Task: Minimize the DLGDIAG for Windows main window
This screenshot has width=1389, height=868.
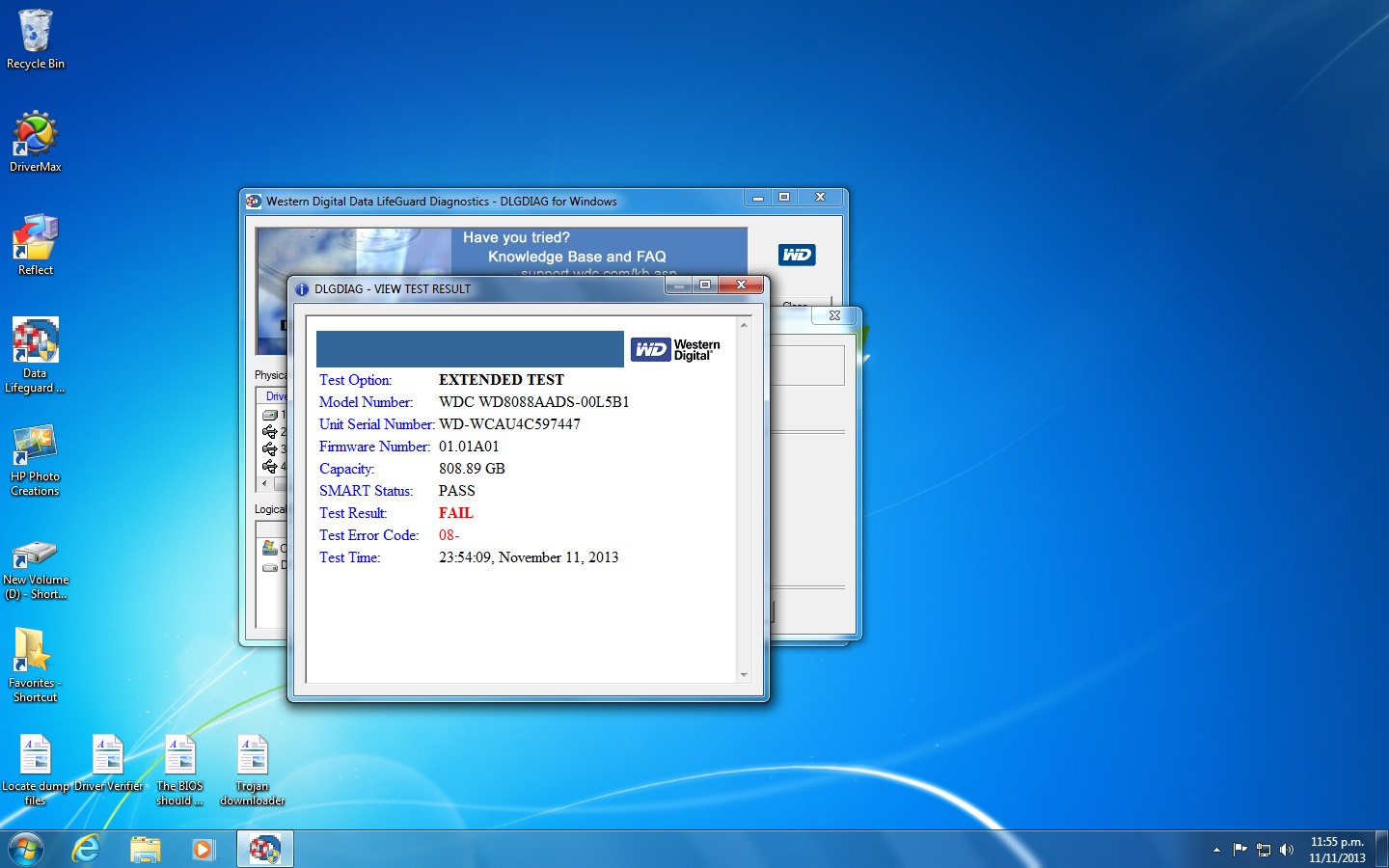Action: click(x=758, y=198)
